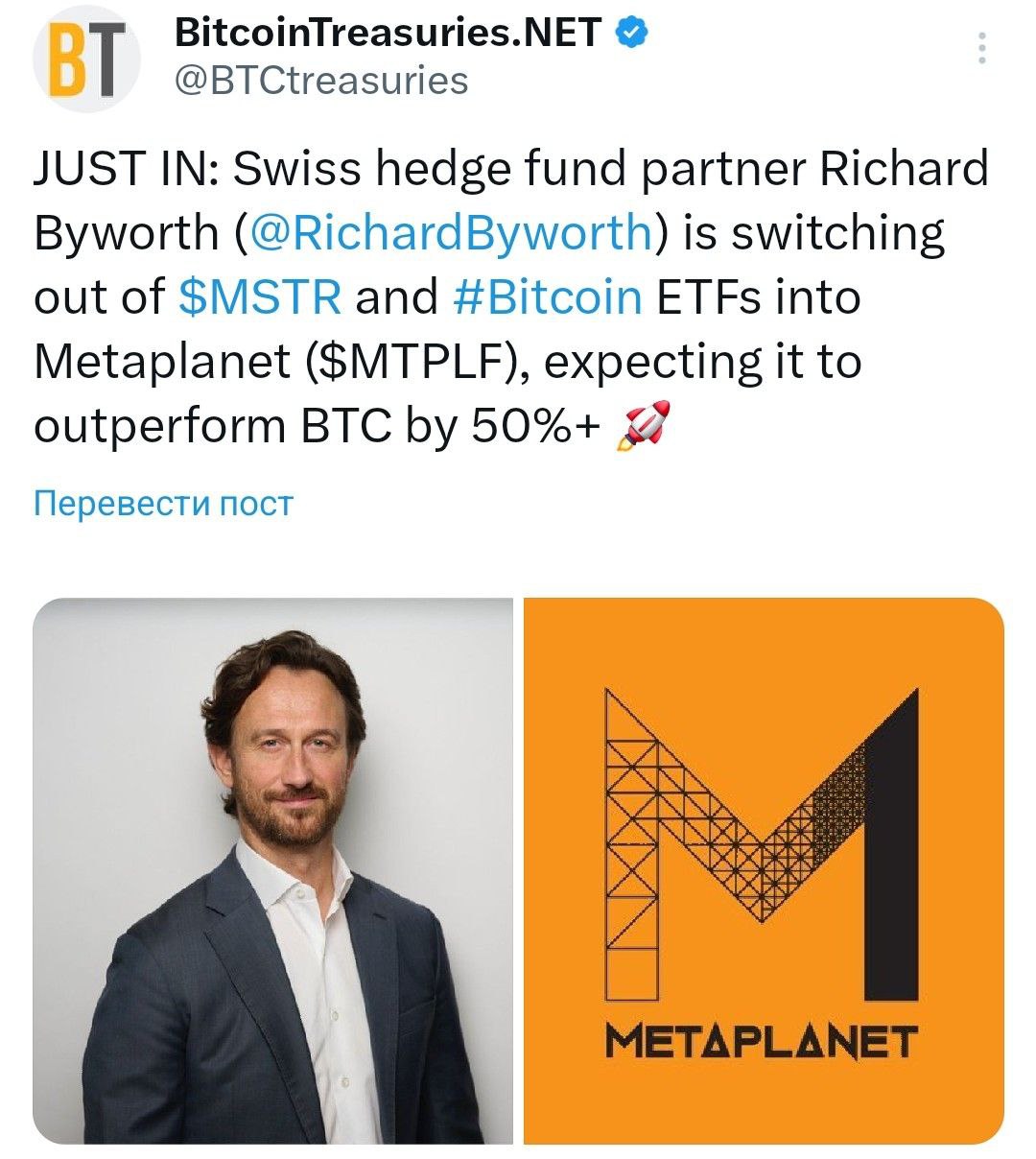Click the blue verified badge
The width and height of the screenshot is (1036, 1159).
(629, 34)
